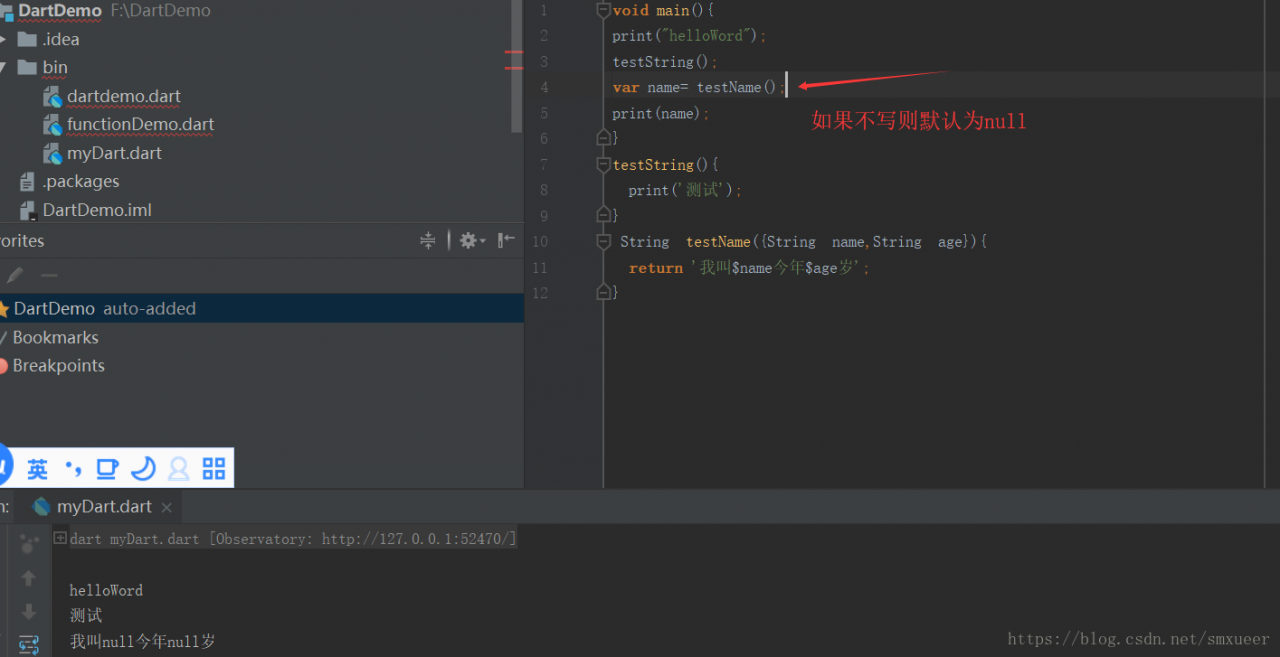Click return '我叫$name今年$age岁' line
The image size is (1280, 657).
(x=749, y=267)
